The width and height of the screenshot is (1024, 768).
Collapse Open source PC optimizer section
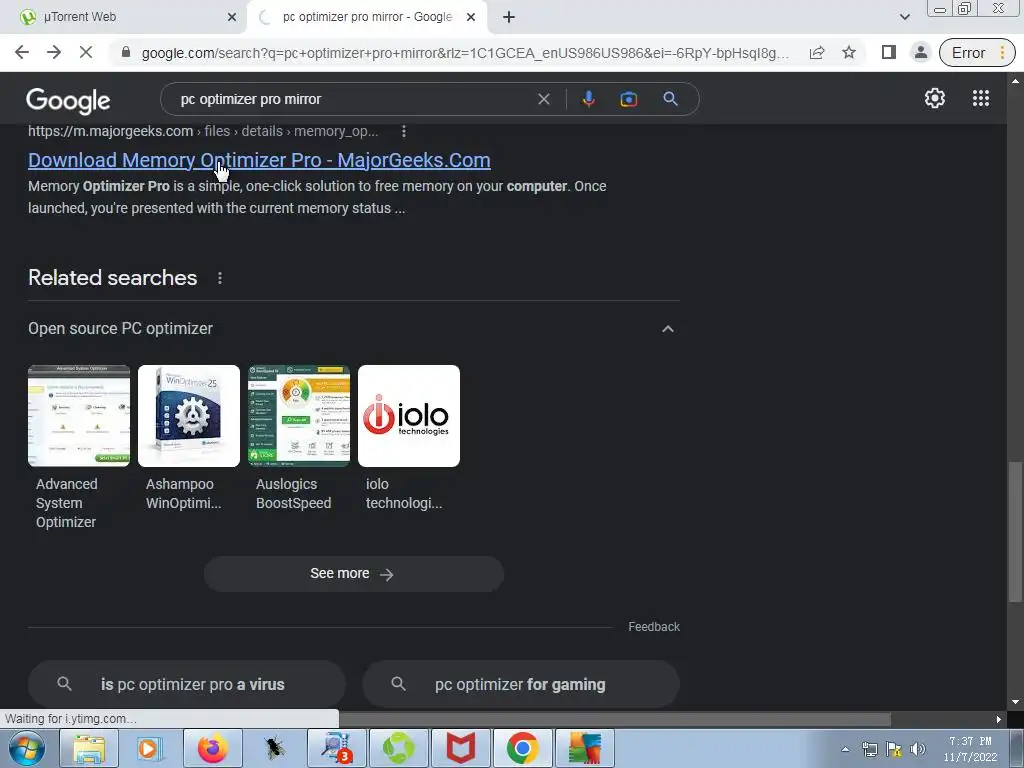click(x=667, y=328)
